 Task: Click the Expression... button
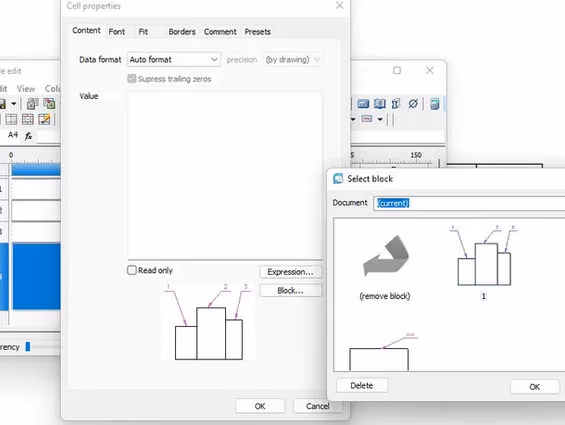tap(290, 272)
